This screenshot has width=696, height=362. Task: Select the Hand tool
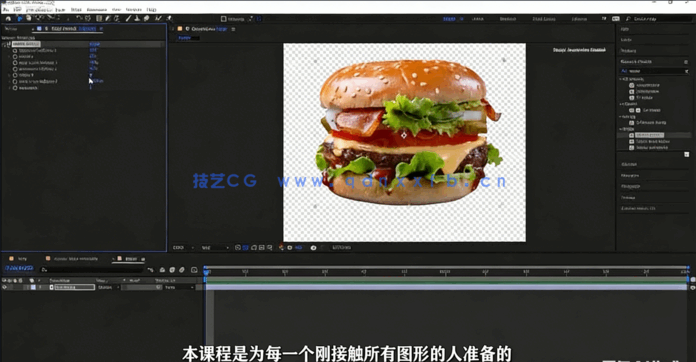28,19
